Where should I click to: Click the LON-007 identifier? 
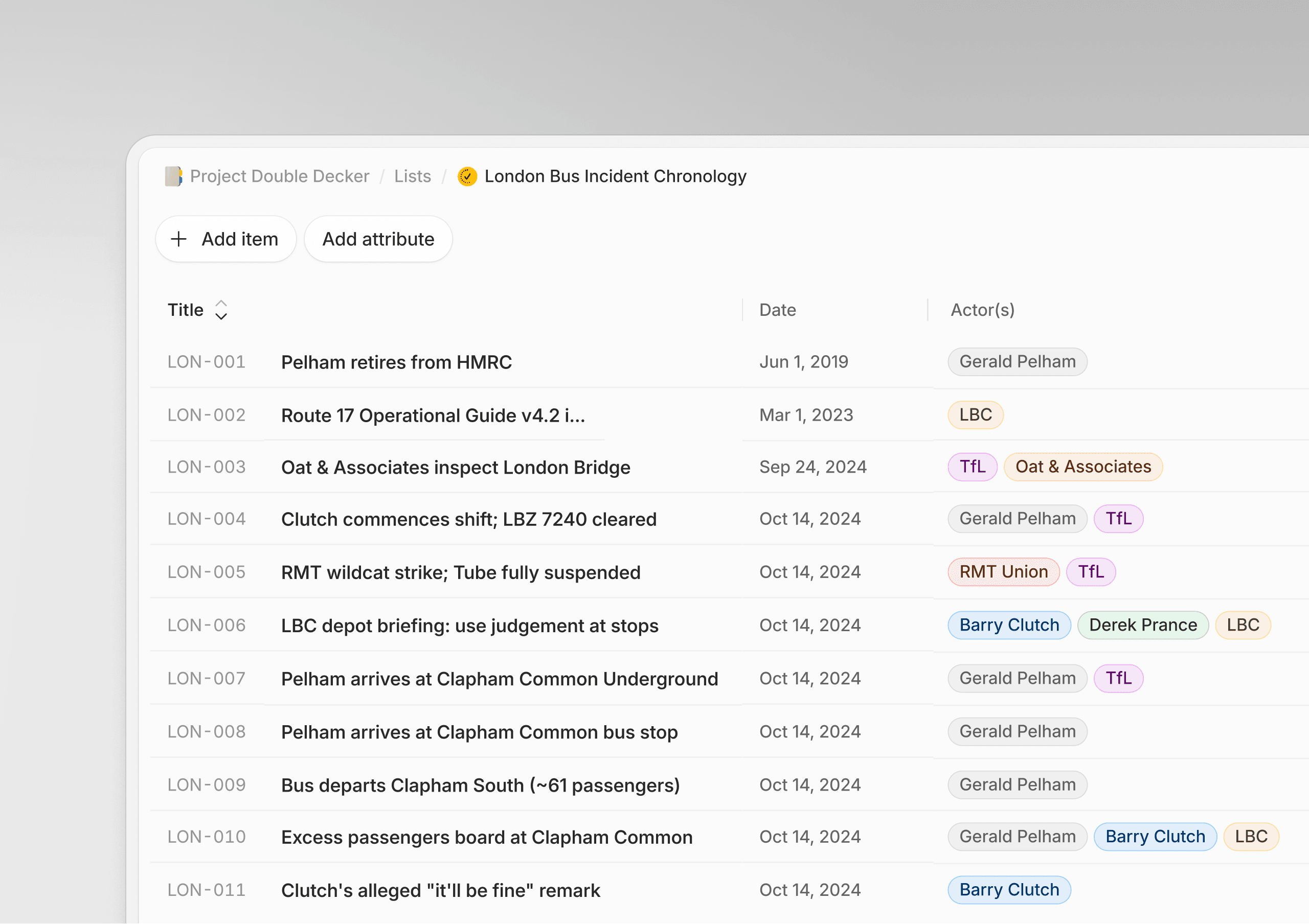(x=207, y=679)
